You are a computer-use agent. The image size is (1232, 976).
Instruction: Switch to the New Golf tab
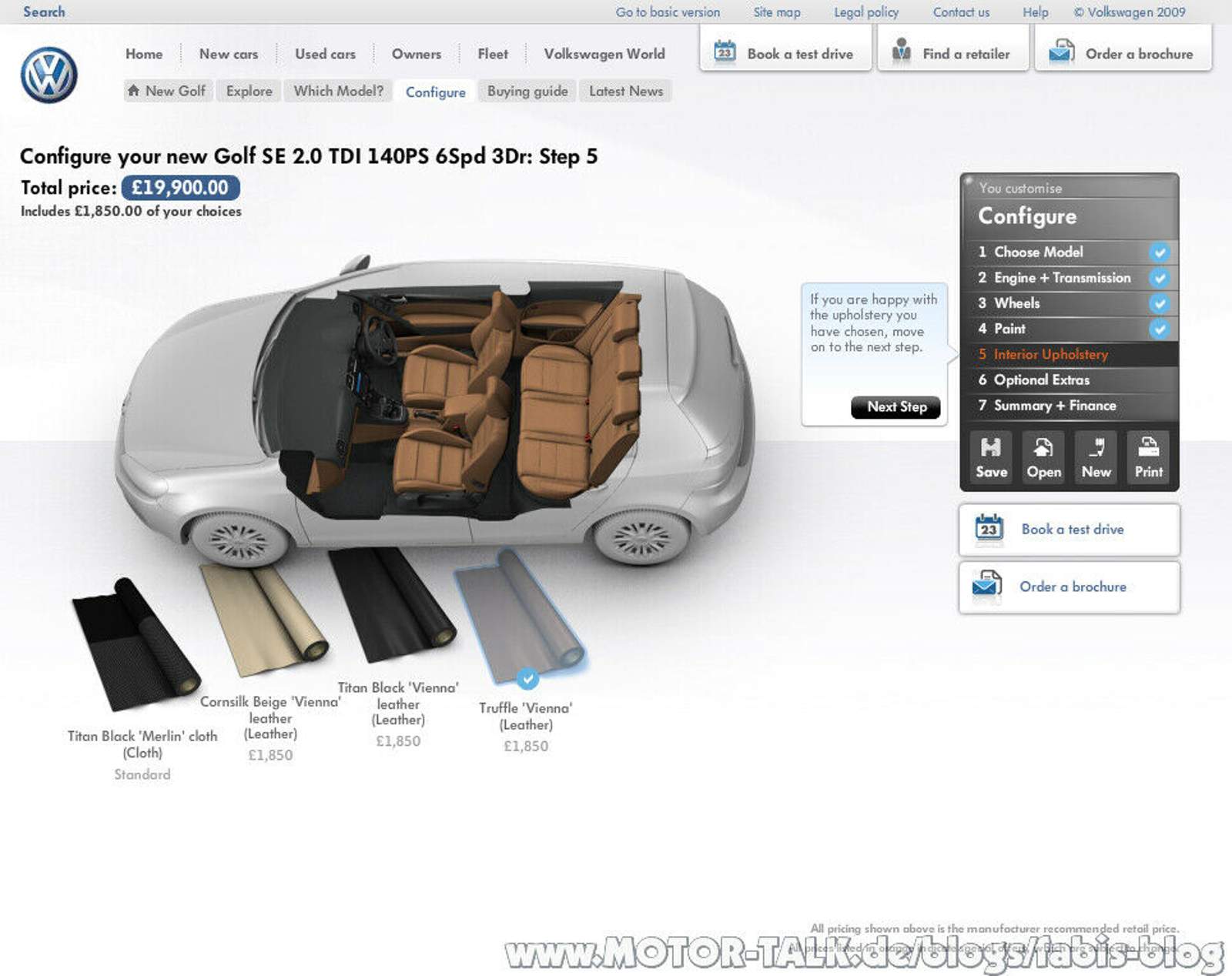[168, 91]
